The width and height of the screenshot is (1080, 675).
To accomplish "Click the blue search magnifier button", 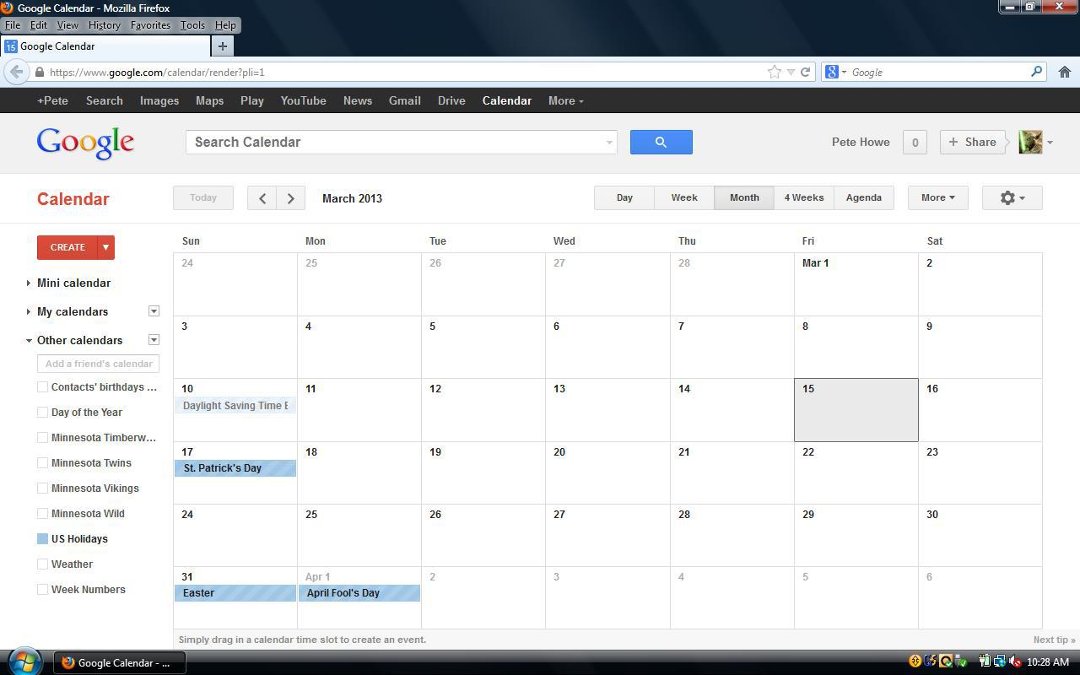I will 661,142.
